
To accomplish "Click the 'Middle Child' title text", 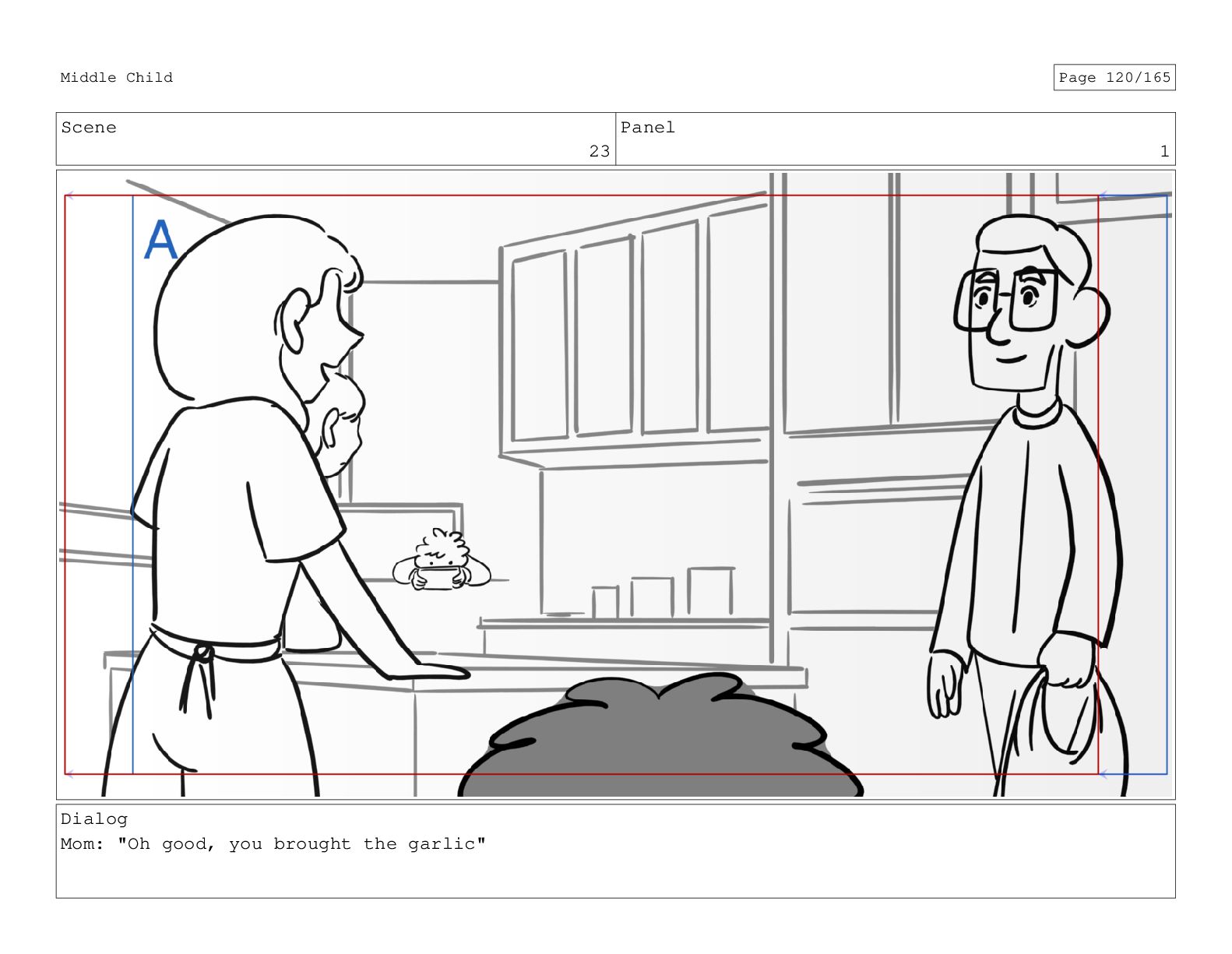I will (x=117, y=77).
